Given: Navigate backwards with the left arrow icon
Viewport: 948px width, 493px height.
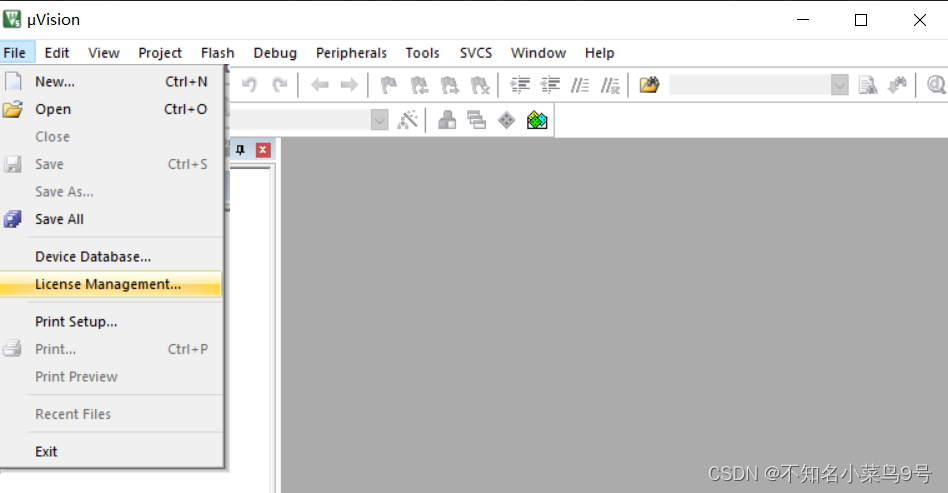Looking at the screenshot, I should 319,85.
